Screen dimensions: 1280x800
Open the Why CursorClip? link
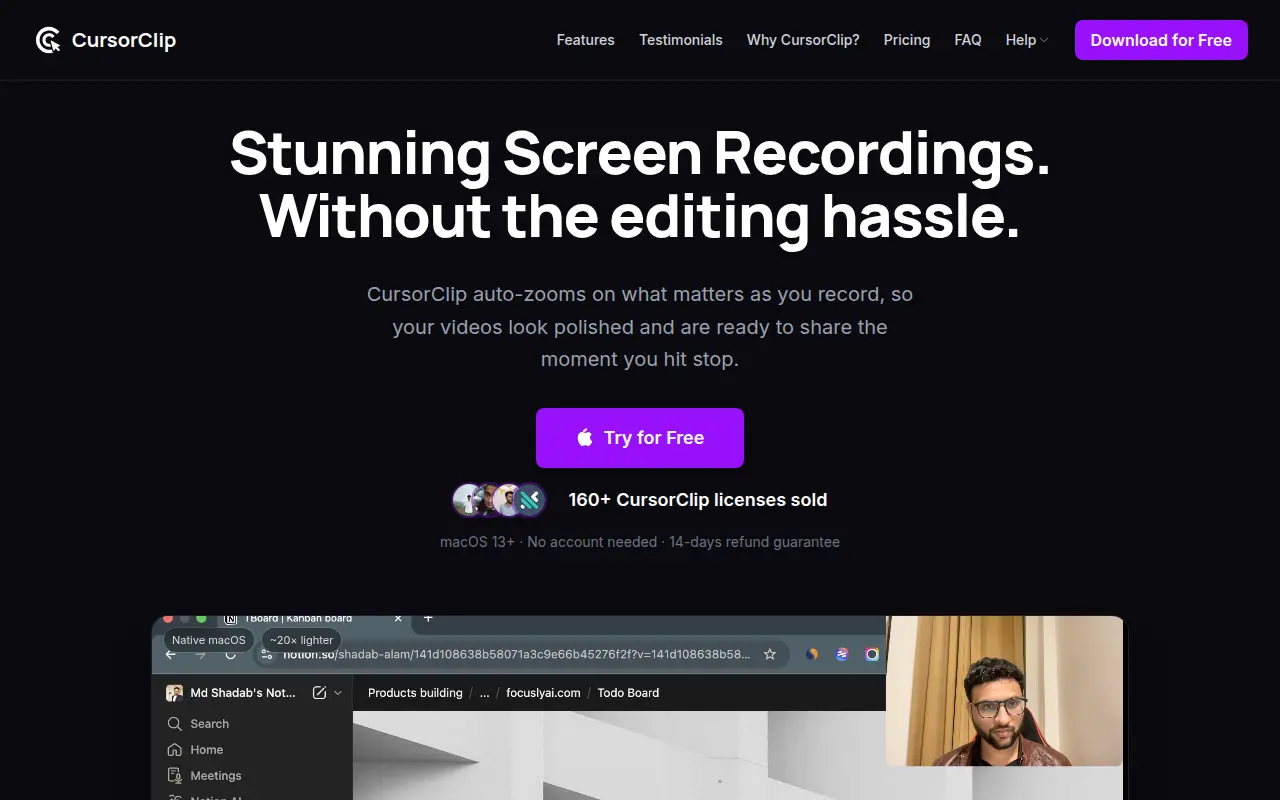(x=803, y=40)
